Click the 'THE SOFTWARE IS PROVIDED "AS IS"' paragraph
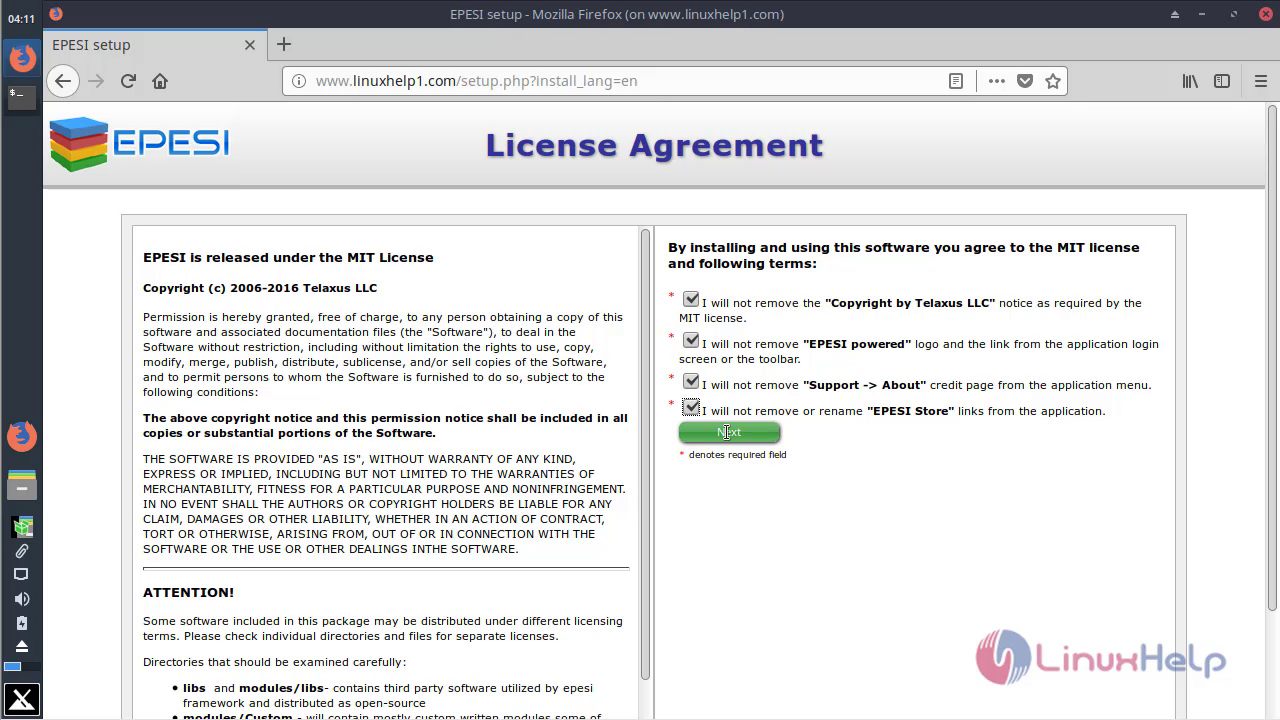 pyautogui.click(x=384, y=504)
